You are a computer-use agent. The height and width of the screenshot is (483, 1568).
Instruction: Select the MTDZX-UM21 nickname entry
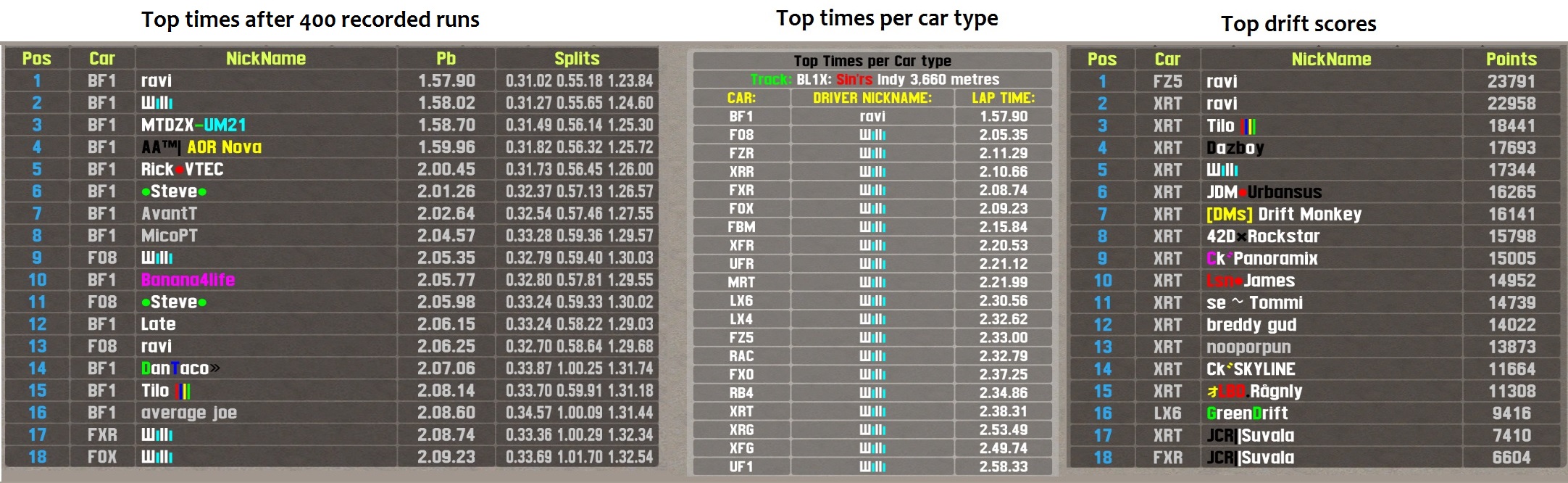pyautogui.click(x=193, y=125)
